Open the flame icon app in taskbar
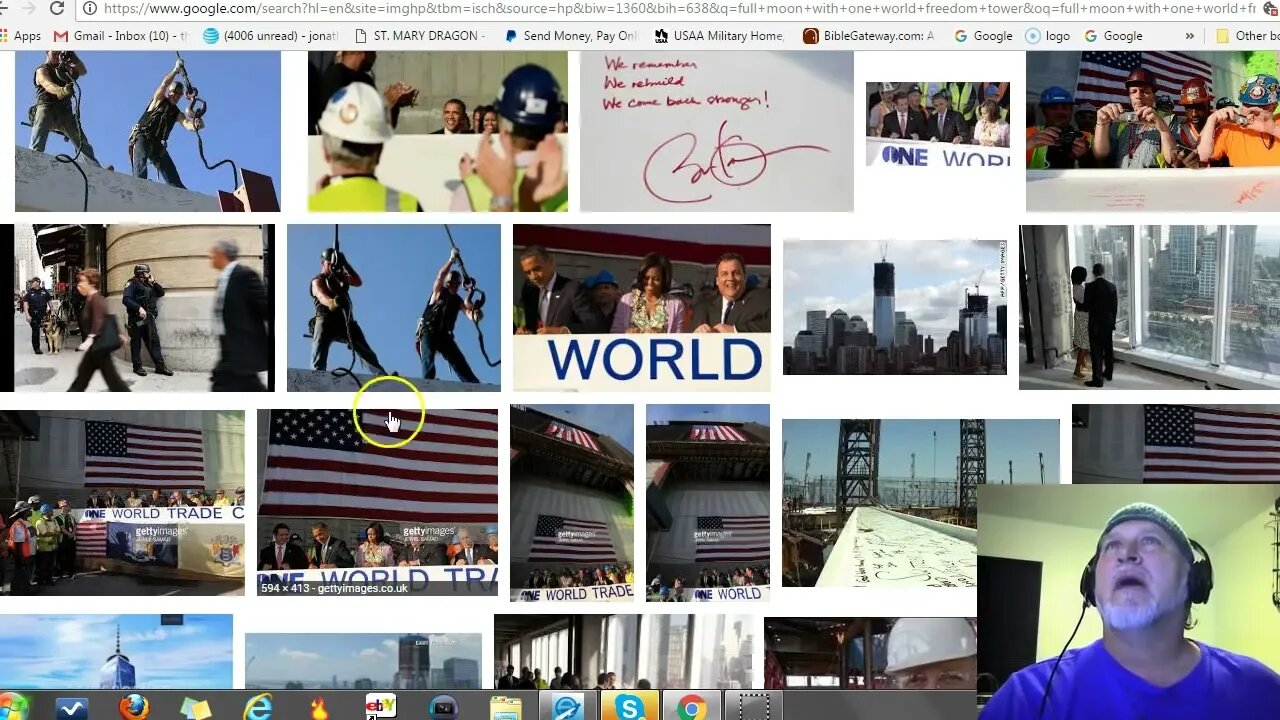 (319, 707)
